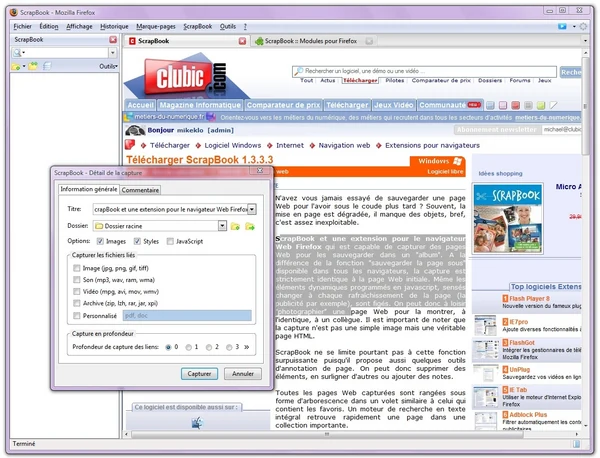Image resolution: width=600 pixels, height=458 pixels.
Task: Click the Personnalisé file extensions field
Action: coord(187,316)
